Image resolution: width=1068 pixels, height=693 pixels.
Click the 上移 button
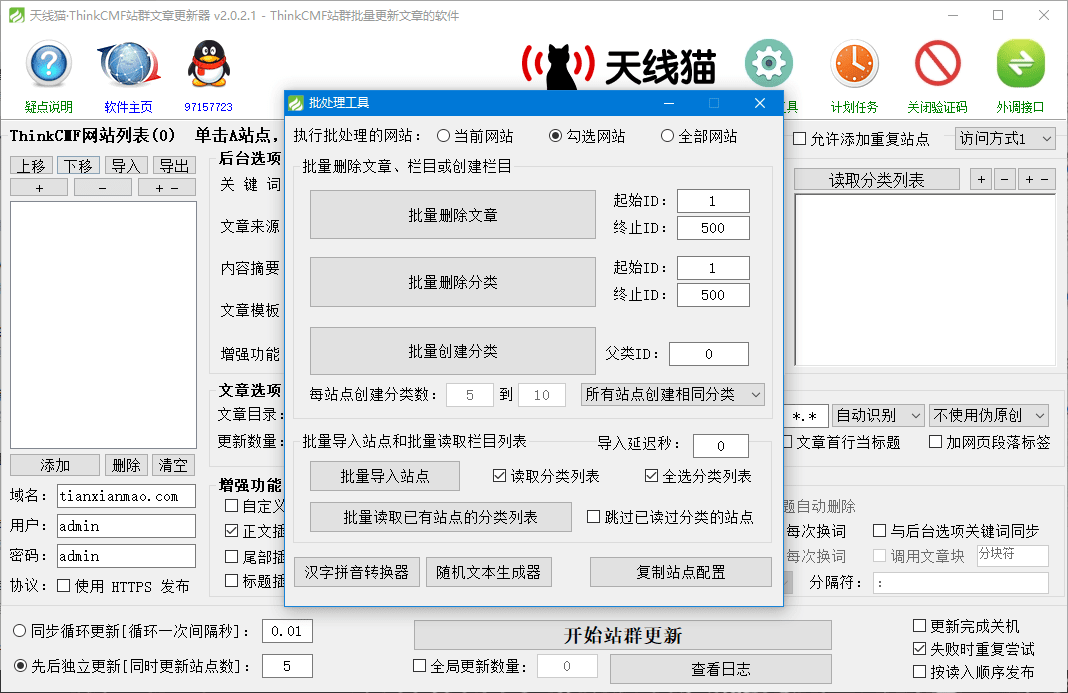31,166
